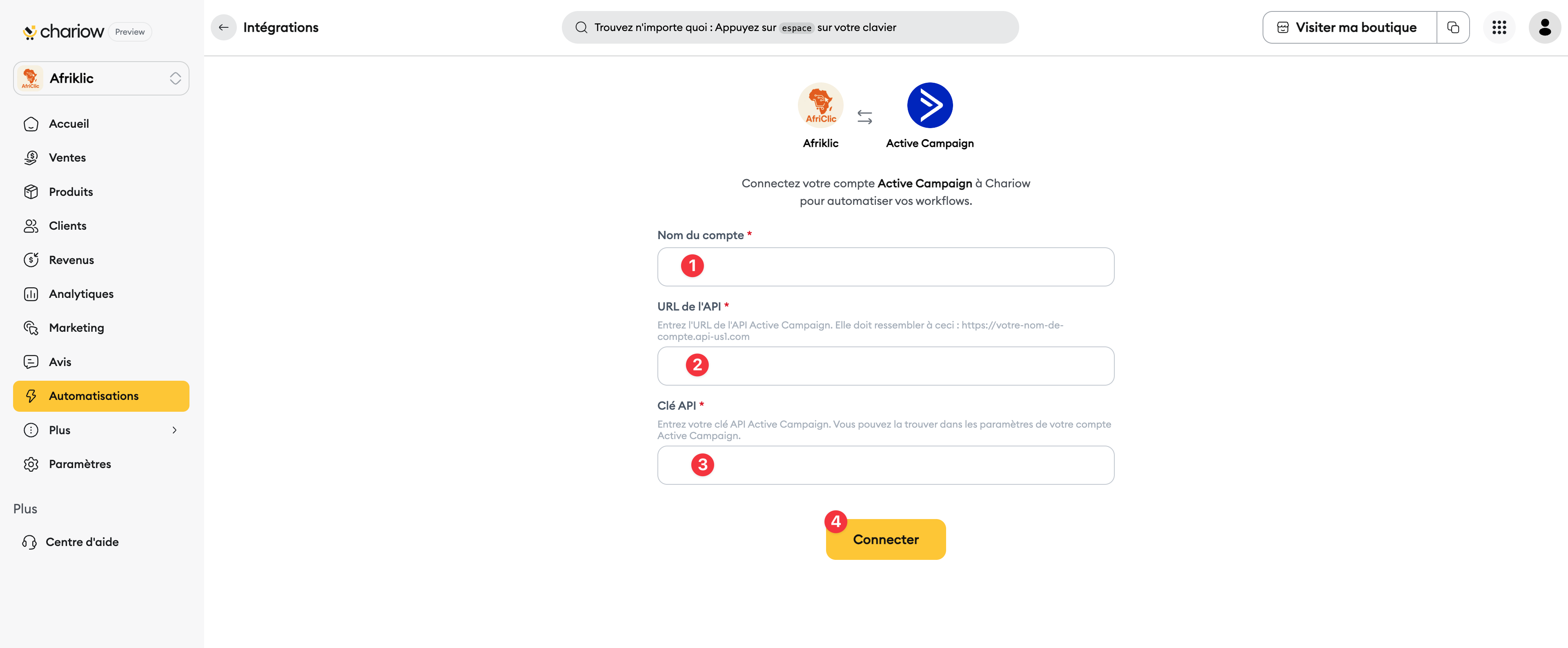The height and width of the screenshot is (648, 1568).
Task: Click the Clé API label
Action: tap(676, 405)
